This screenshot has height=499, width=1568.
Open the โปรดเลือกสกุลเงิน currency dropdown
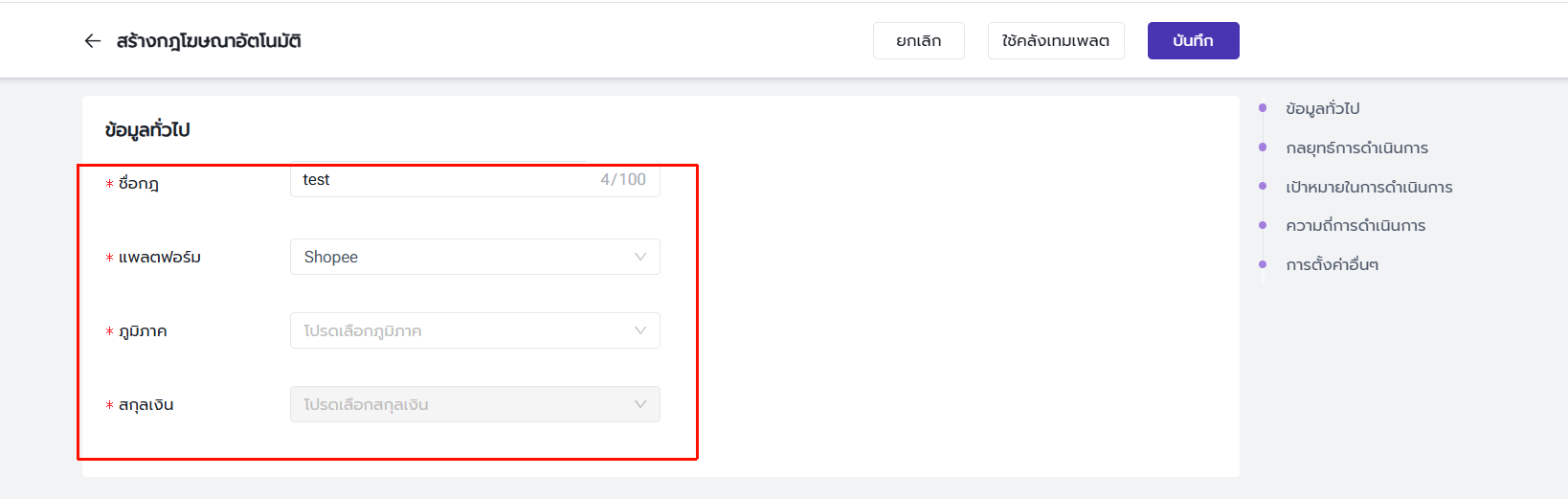point(459,404)
